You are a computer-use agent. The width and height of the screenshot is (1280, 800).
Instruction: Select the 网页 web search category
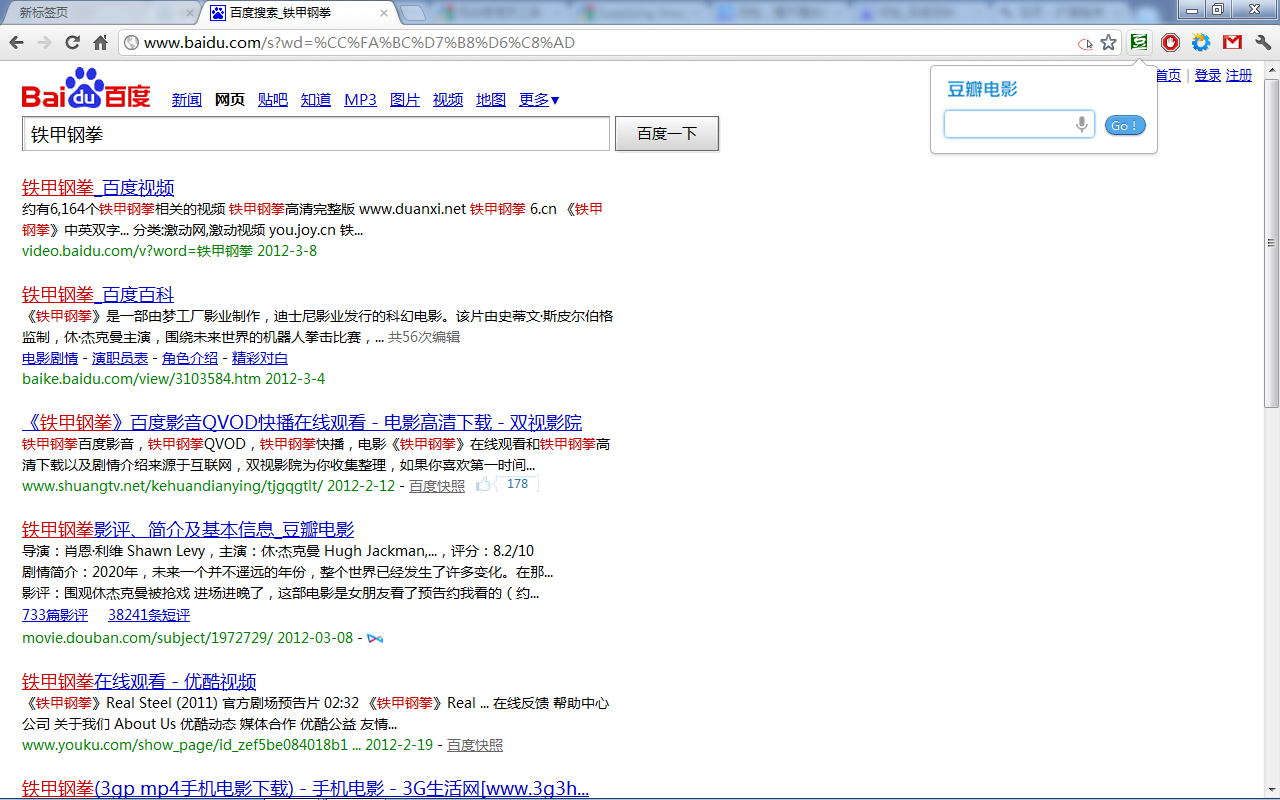pos(230,100)
